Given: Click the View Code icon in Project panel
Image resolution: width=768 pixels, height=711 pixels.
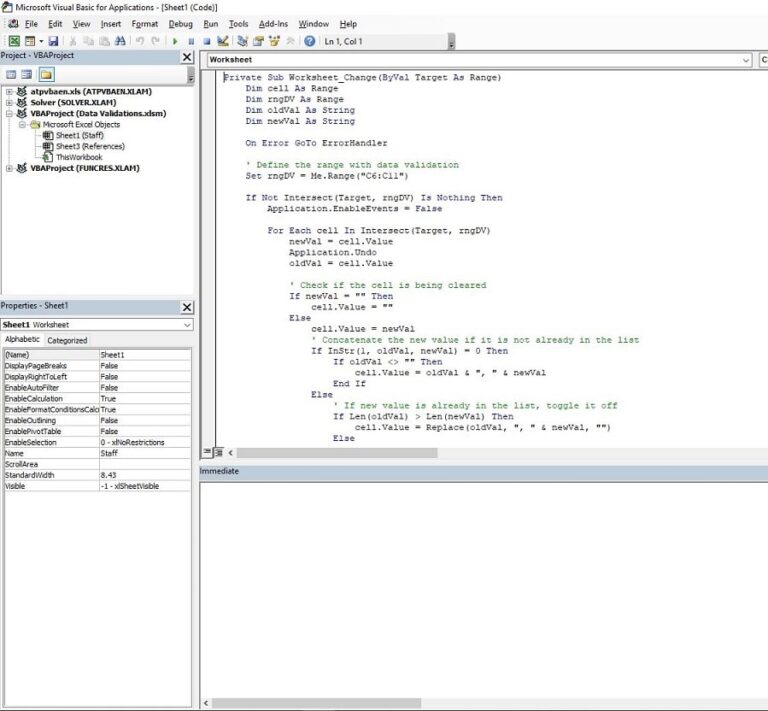Looking at the screenshot, I should pyautogui.click(x=11, y=75).
